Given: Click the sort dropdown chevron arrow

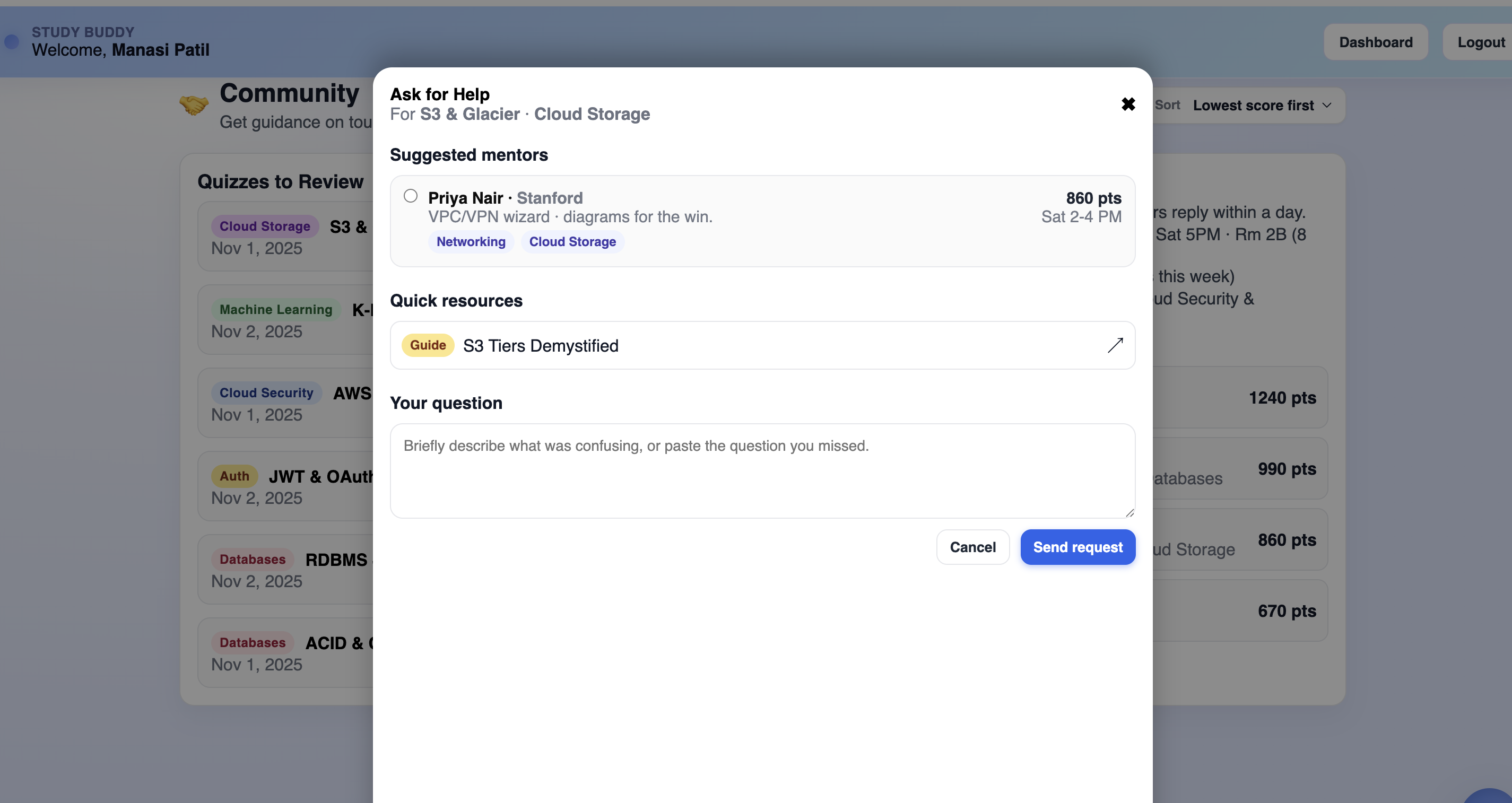Looking at the screenshot, I should (1326, 106).
